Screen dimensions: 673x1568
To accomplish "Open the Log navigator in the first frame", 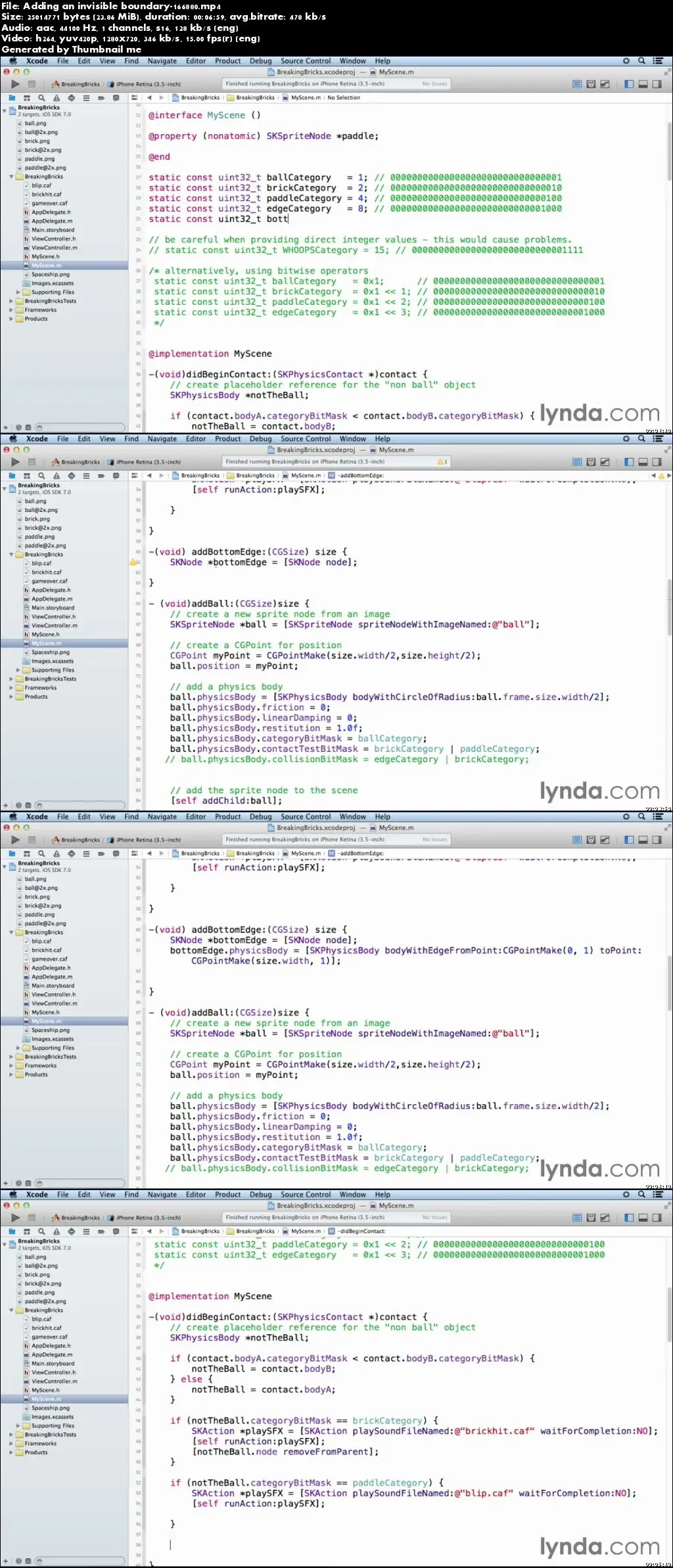I will [x=116, y=98].
